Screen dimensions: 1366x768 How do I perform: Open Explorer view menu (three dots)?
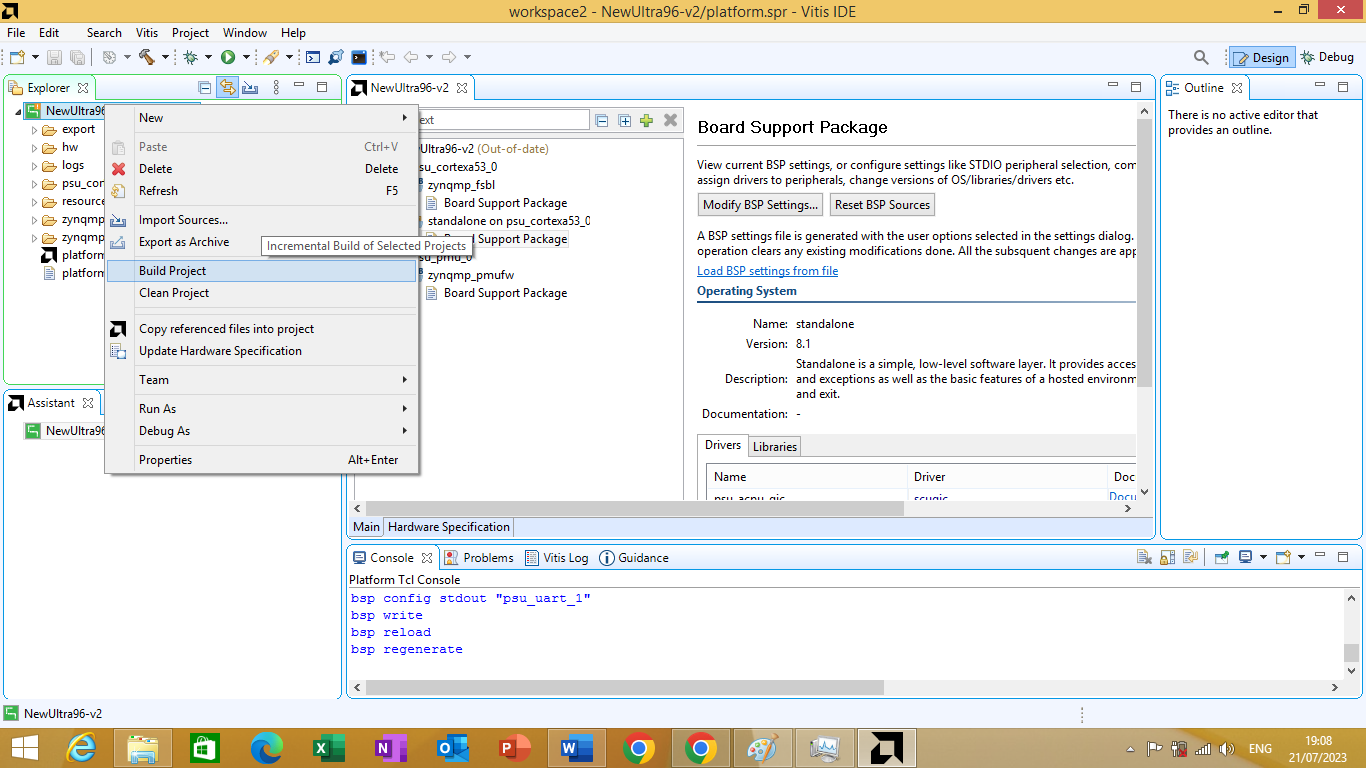point(276,88)
